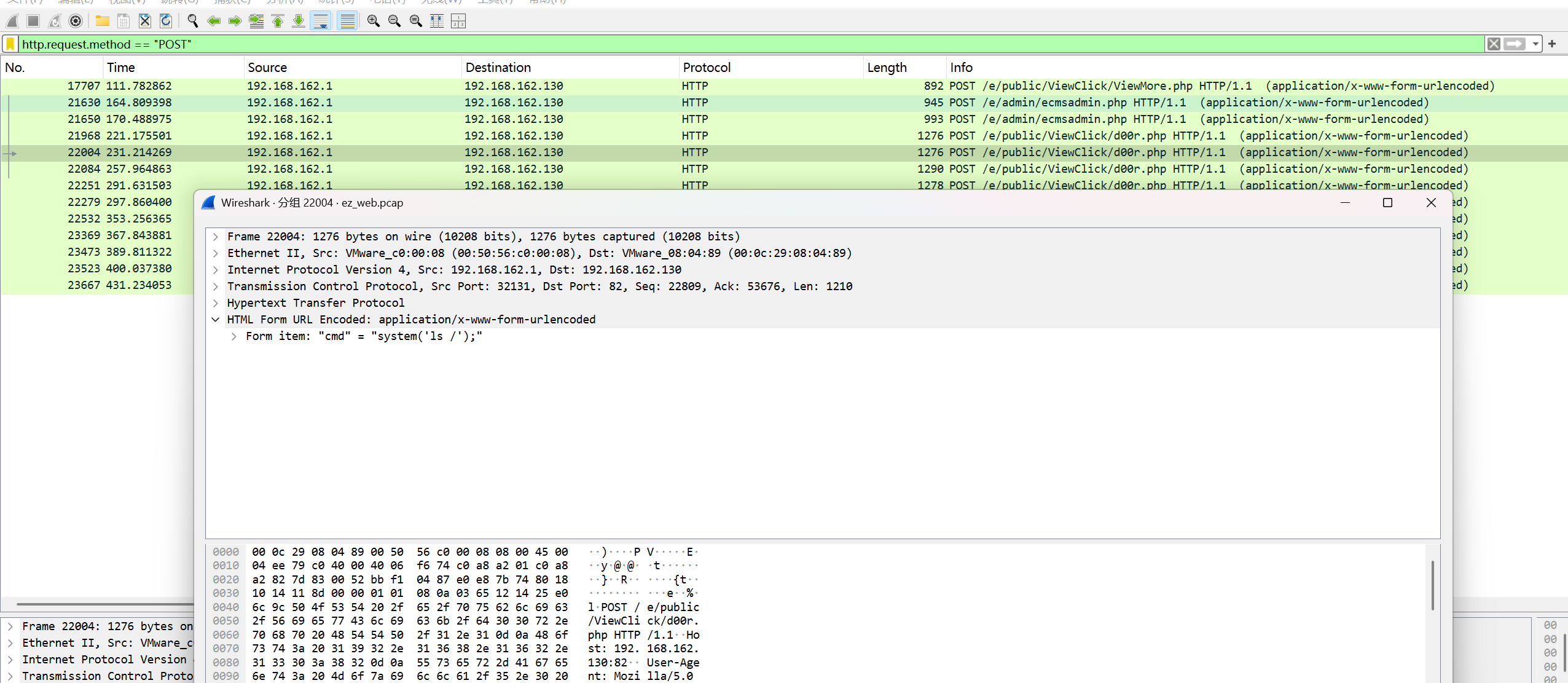Collapse the HTML Form URL Encoded section

tap(216, 320)
